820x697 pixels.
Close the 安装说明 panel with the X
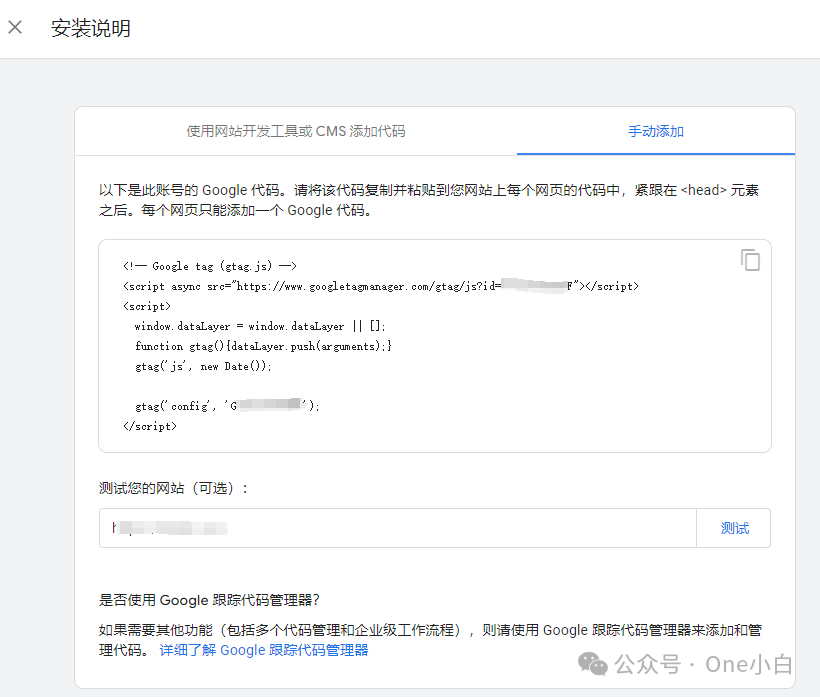15,27
